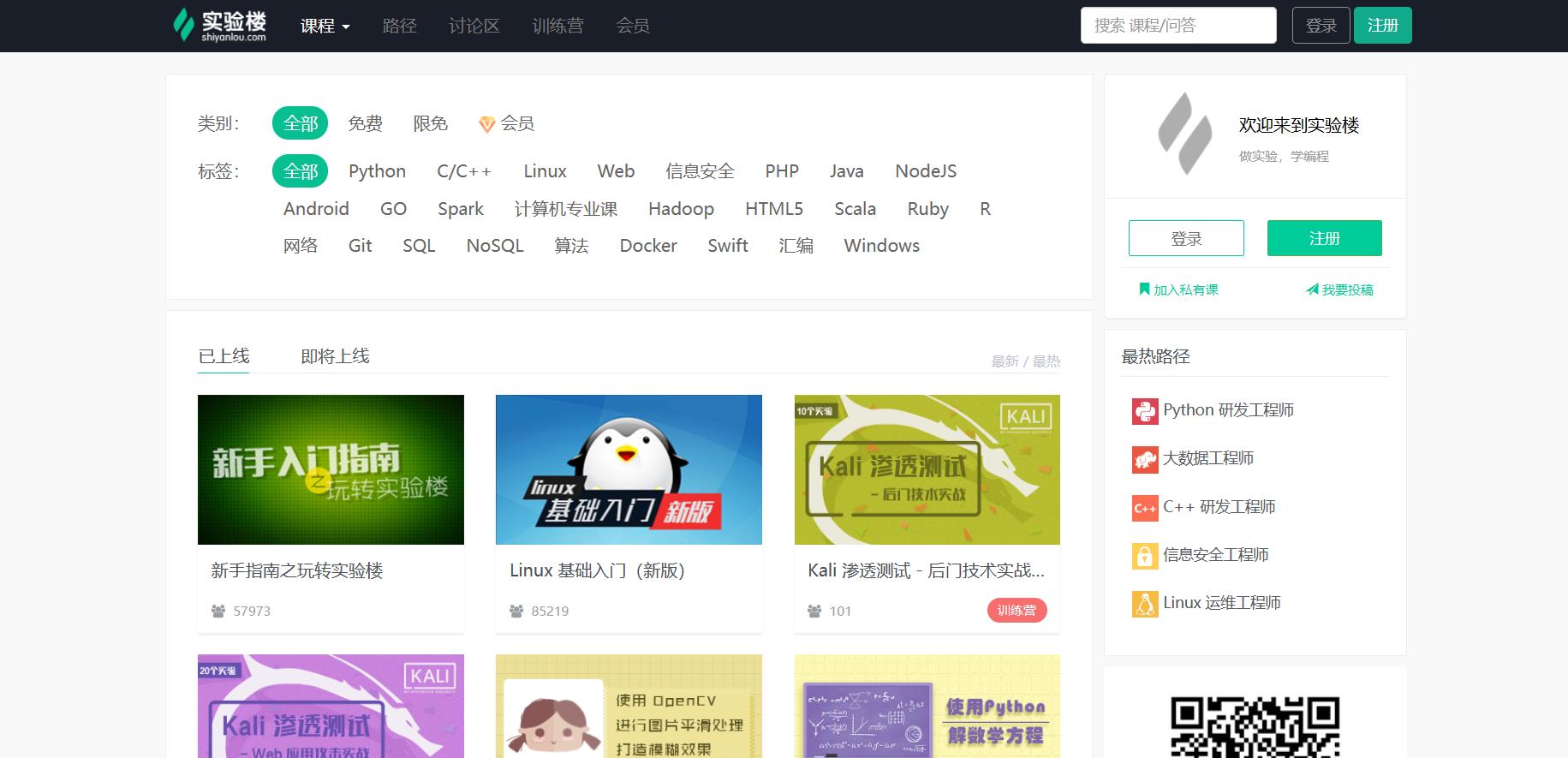Click the grey welcome avatar logo

click(x=1185, y=134)
